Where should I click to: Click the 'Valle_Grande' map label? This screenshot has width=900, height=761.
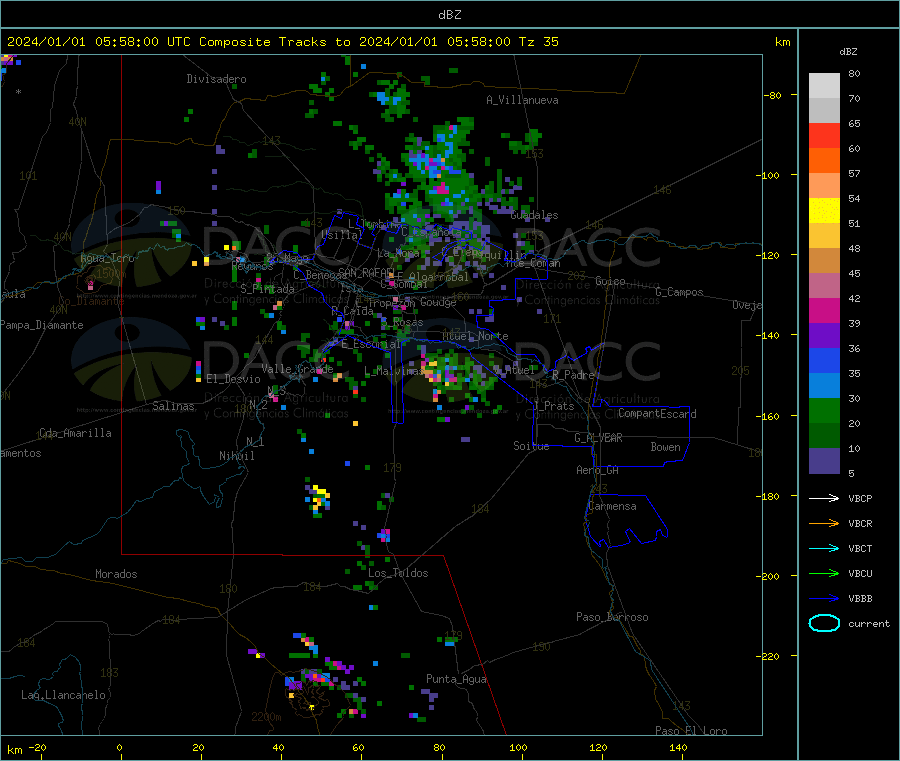297,369
